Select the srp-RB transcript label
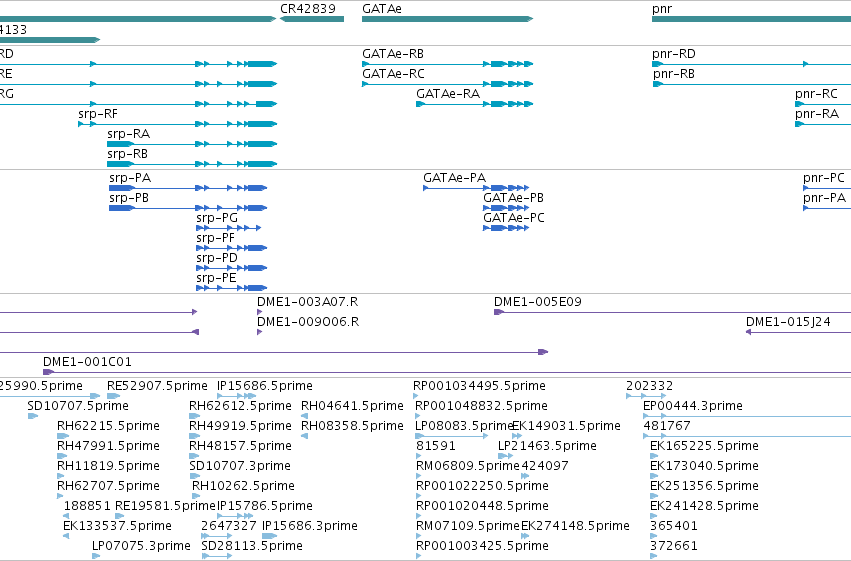851x561 pixels. (x=128, y=154)
